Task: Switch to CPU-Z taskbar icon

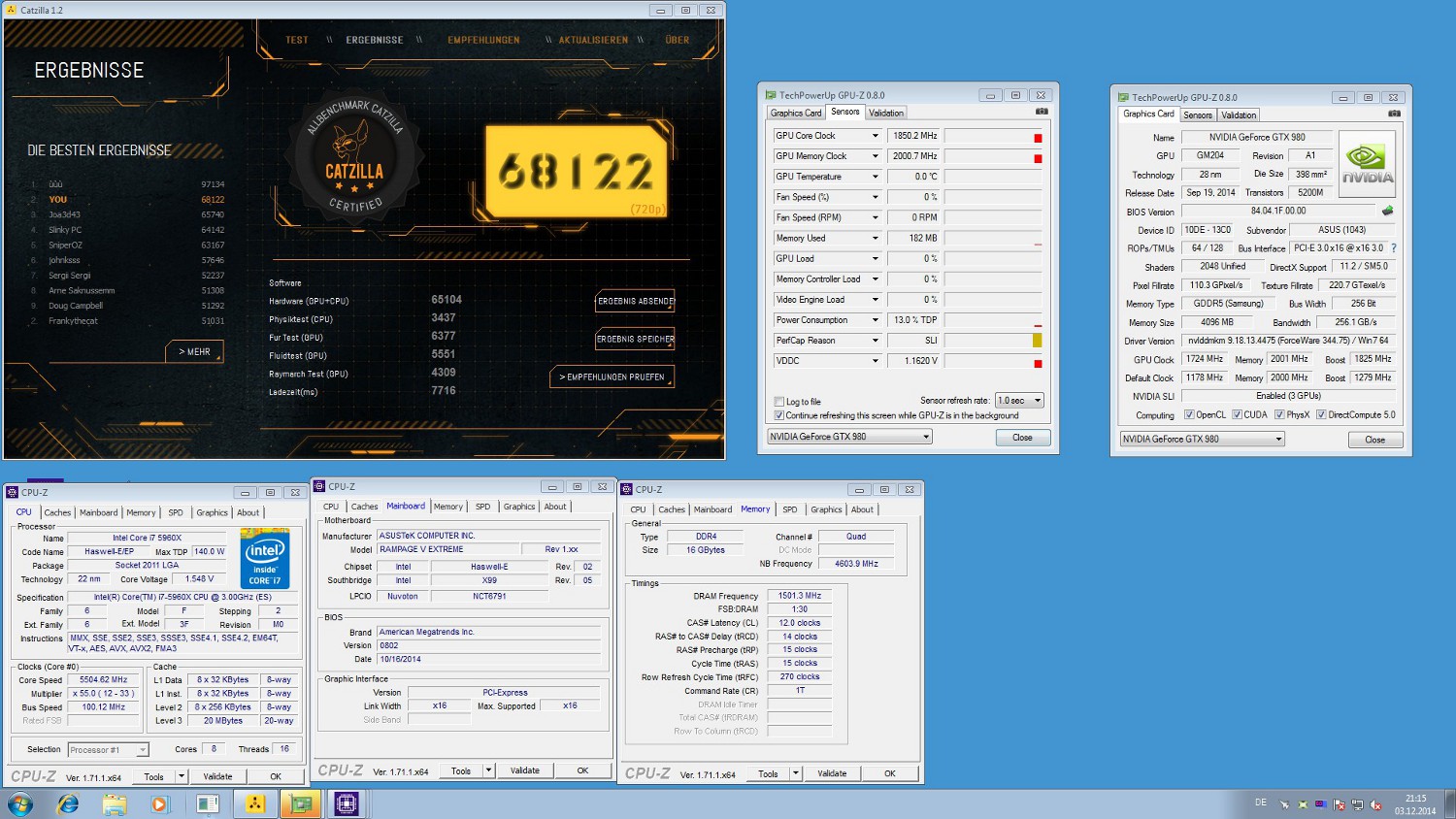Action: (x=347, y=803)
